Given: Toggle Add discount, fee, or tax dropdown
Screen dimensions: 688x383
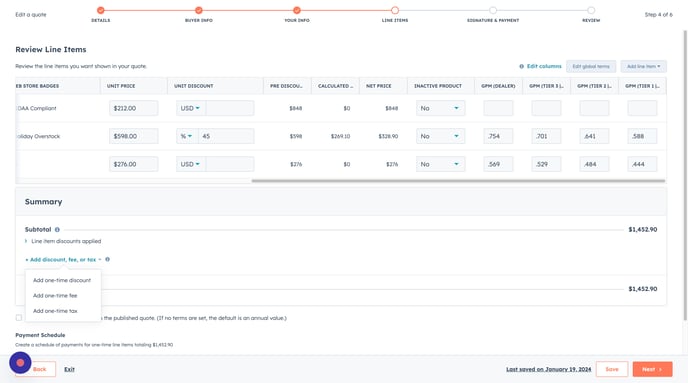Looking at the screenshot, I should coord(63,260).
